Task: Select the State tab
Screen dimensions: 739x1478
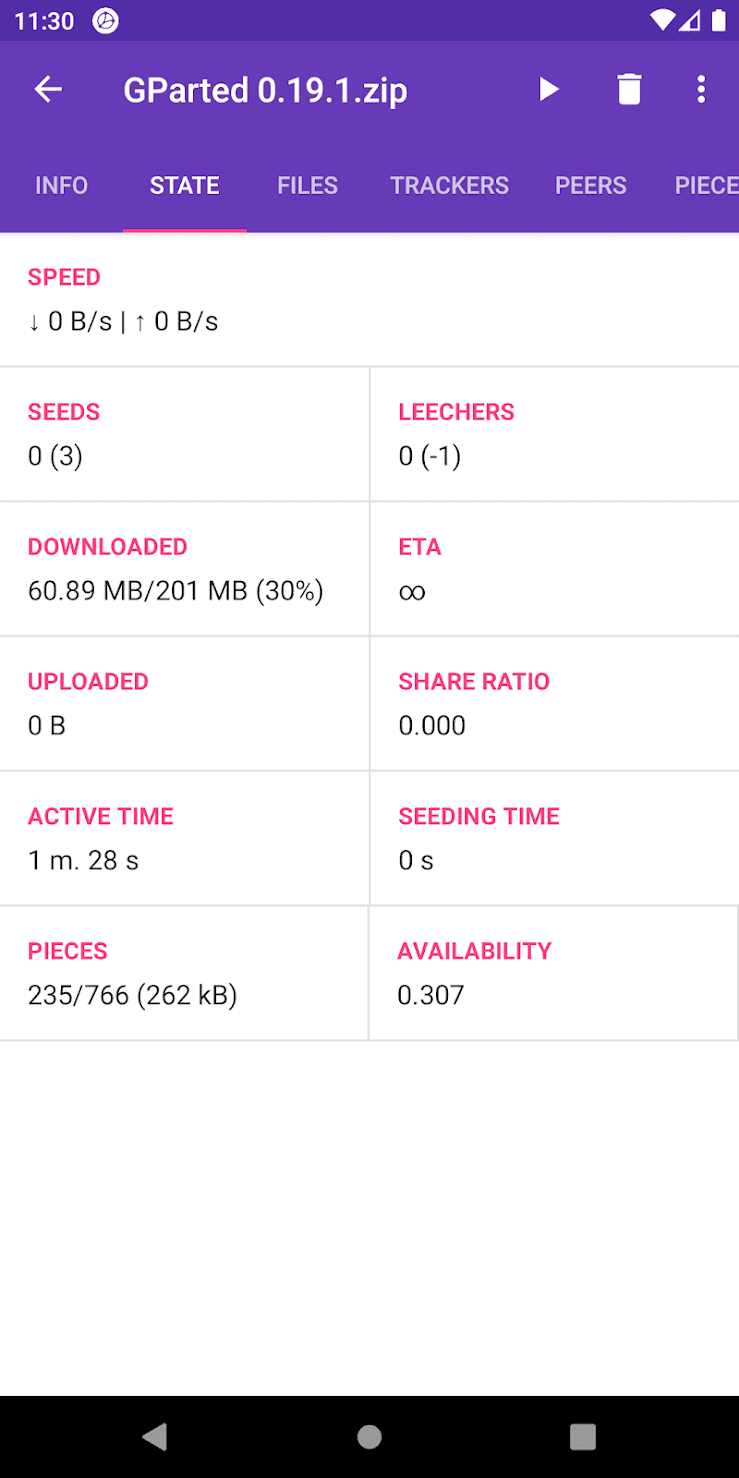Action: click(x=184, y=185)
